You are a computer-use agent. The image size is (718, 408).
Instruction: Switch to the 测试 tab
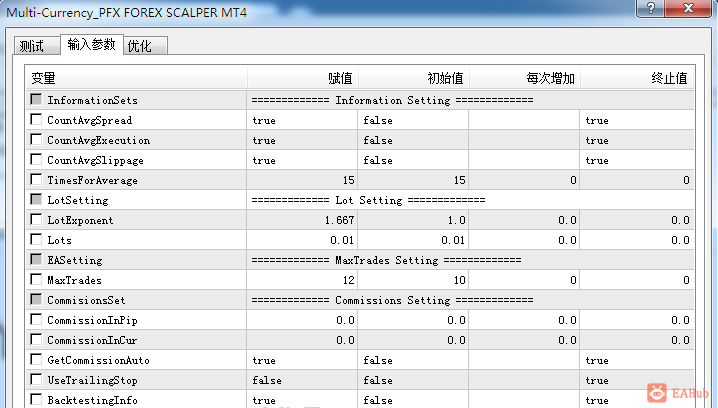tap(37, 46)
